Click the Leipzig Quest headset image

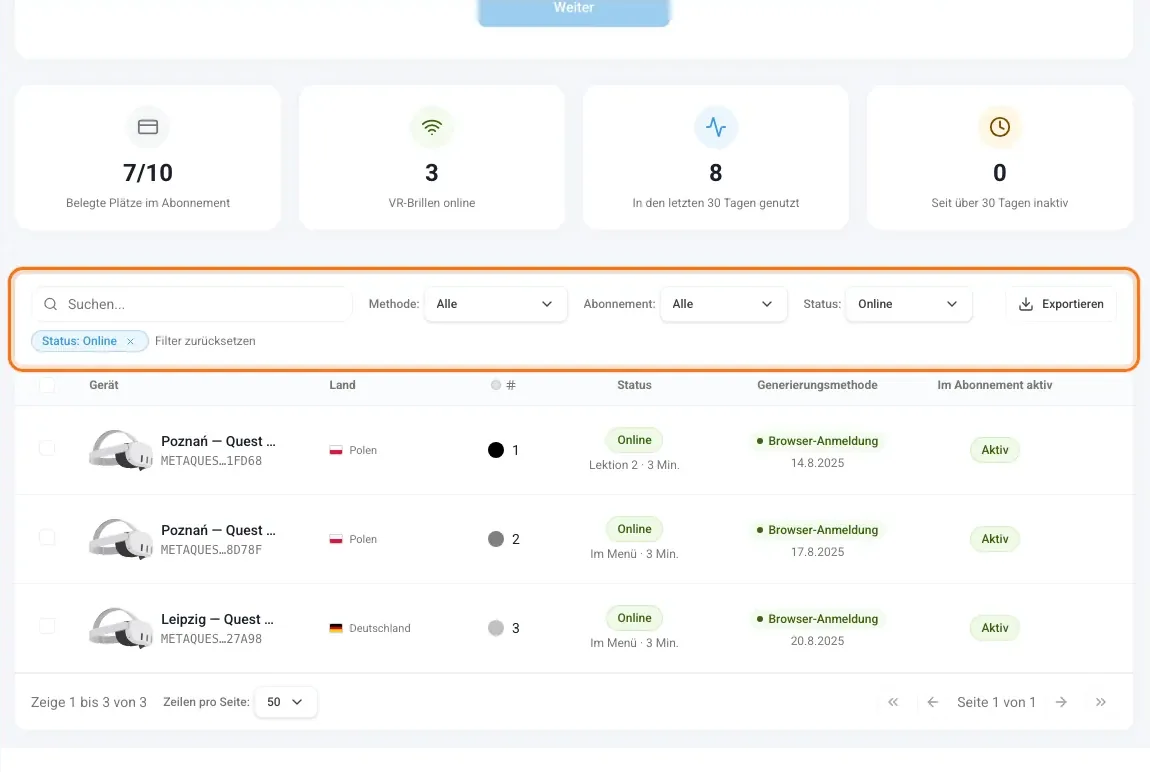click(121, 628)
